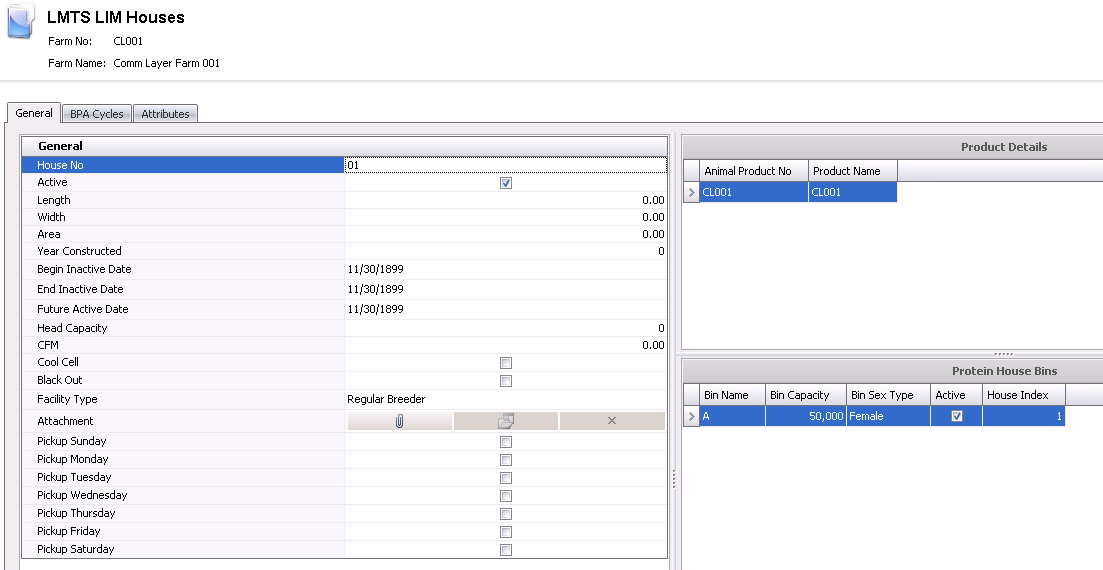The height and width of the screenshot is (570, 1103).
Task: Uncheck Active for bin A
Action: (957, 416)
